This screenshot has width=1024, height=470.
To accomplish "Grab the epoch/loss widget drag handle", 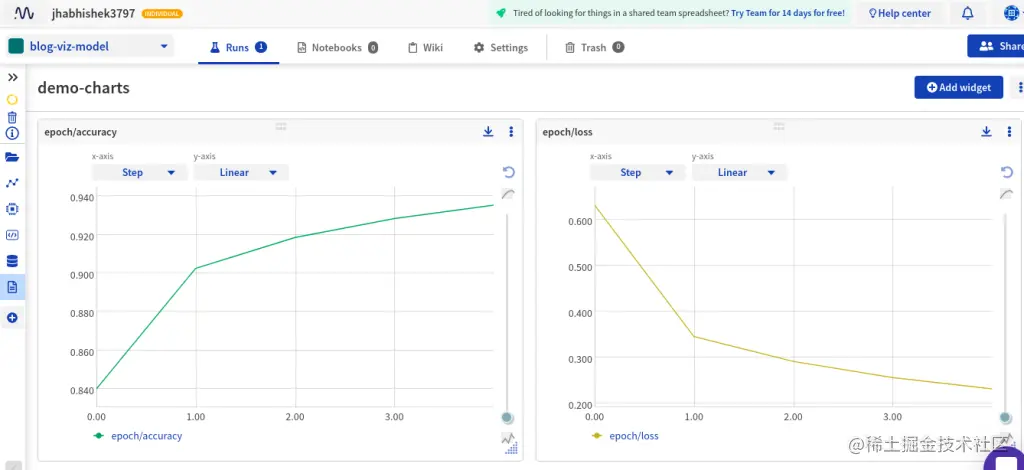I will [778, 127].
